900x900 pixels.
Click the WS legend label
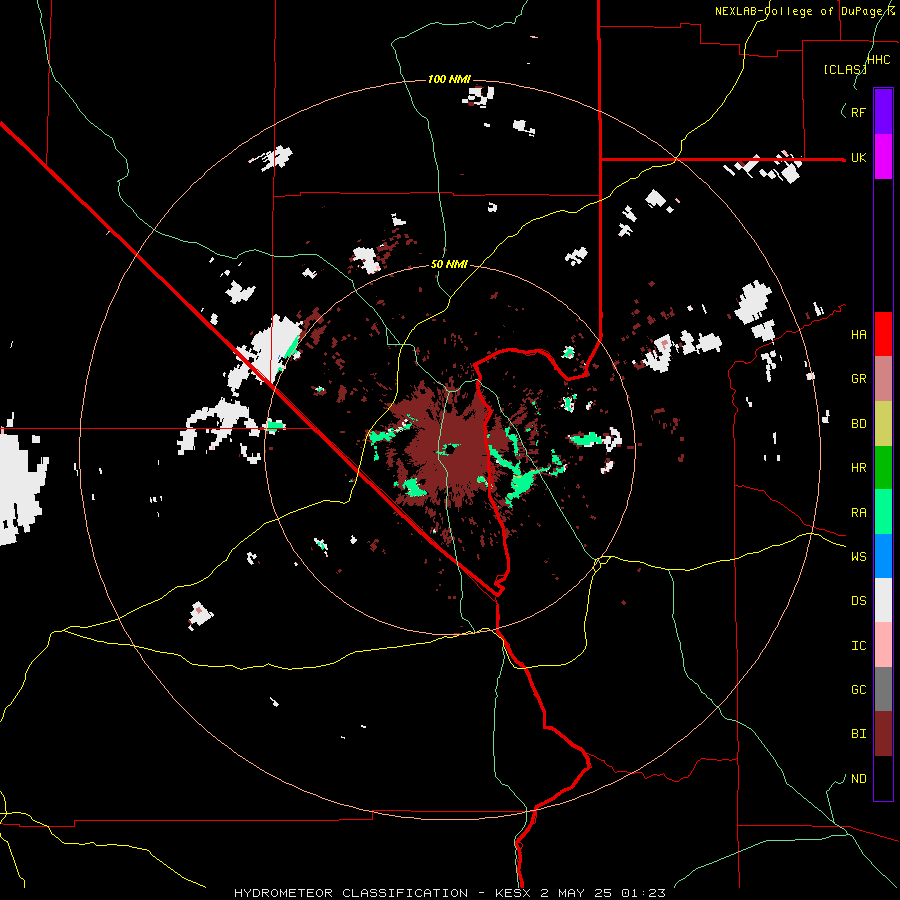pyautogui.click(x=858, y=557)
